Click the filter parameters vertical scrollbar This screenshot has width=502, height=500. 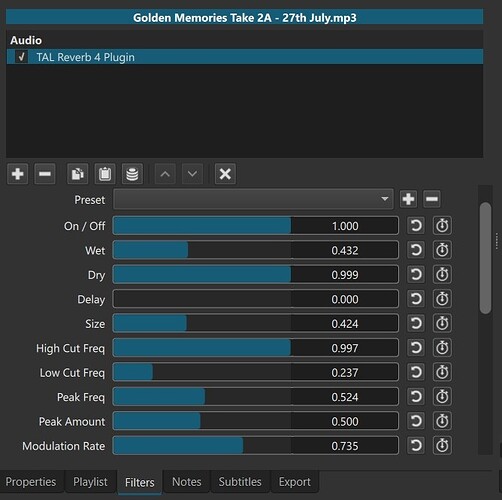pos(485,258)
